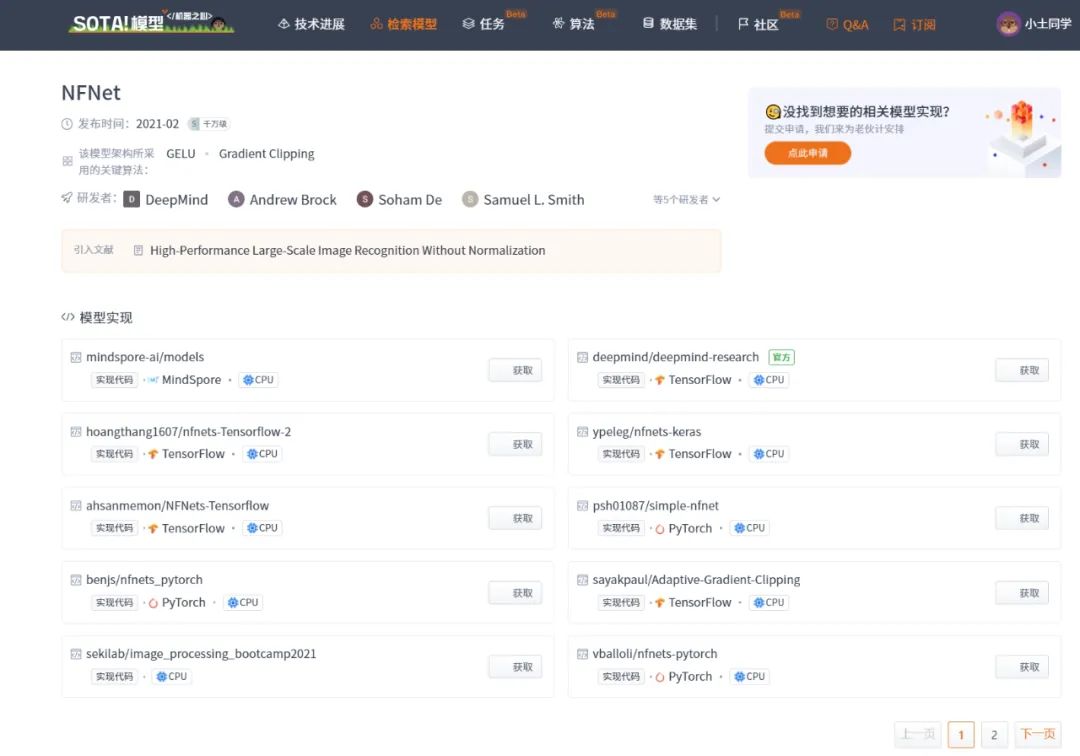Screen dimensions: 1080x756
Task: Go to page 2 of implementations
Action: [x=994, y=735]
